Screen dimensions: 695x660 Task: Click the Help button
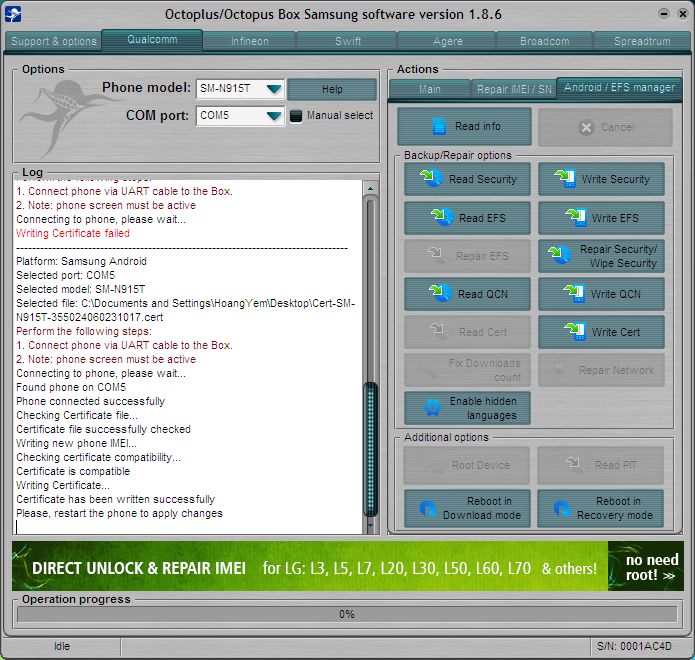pos(332,90)
